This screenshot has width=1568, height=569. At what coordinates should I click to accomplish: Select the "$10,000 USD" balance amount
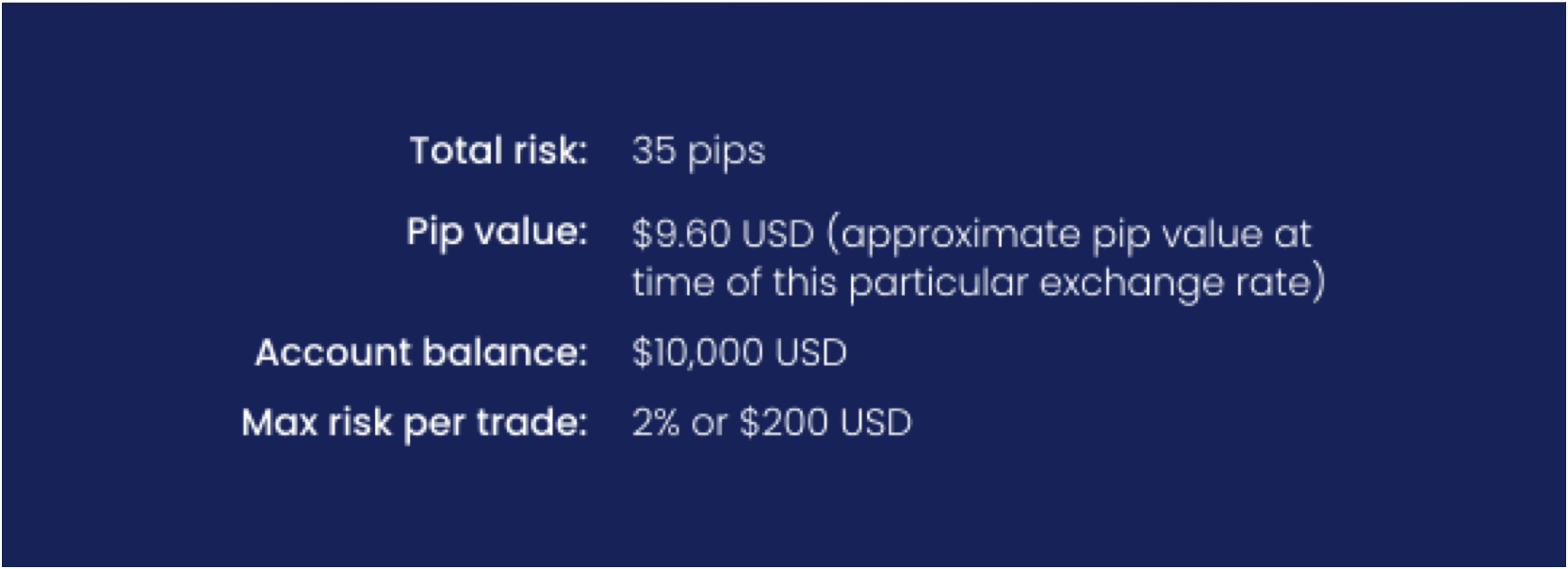click(x=739, y=352)
